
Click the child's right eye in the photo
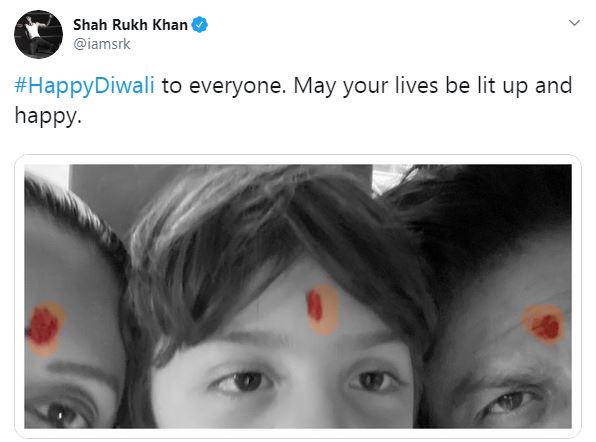coord(372,380)
